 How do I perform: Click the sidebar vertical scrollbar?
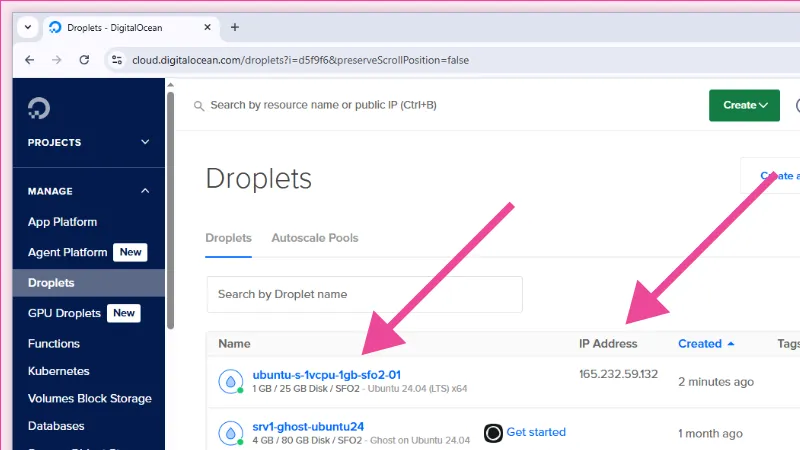(x=170, y=209)
